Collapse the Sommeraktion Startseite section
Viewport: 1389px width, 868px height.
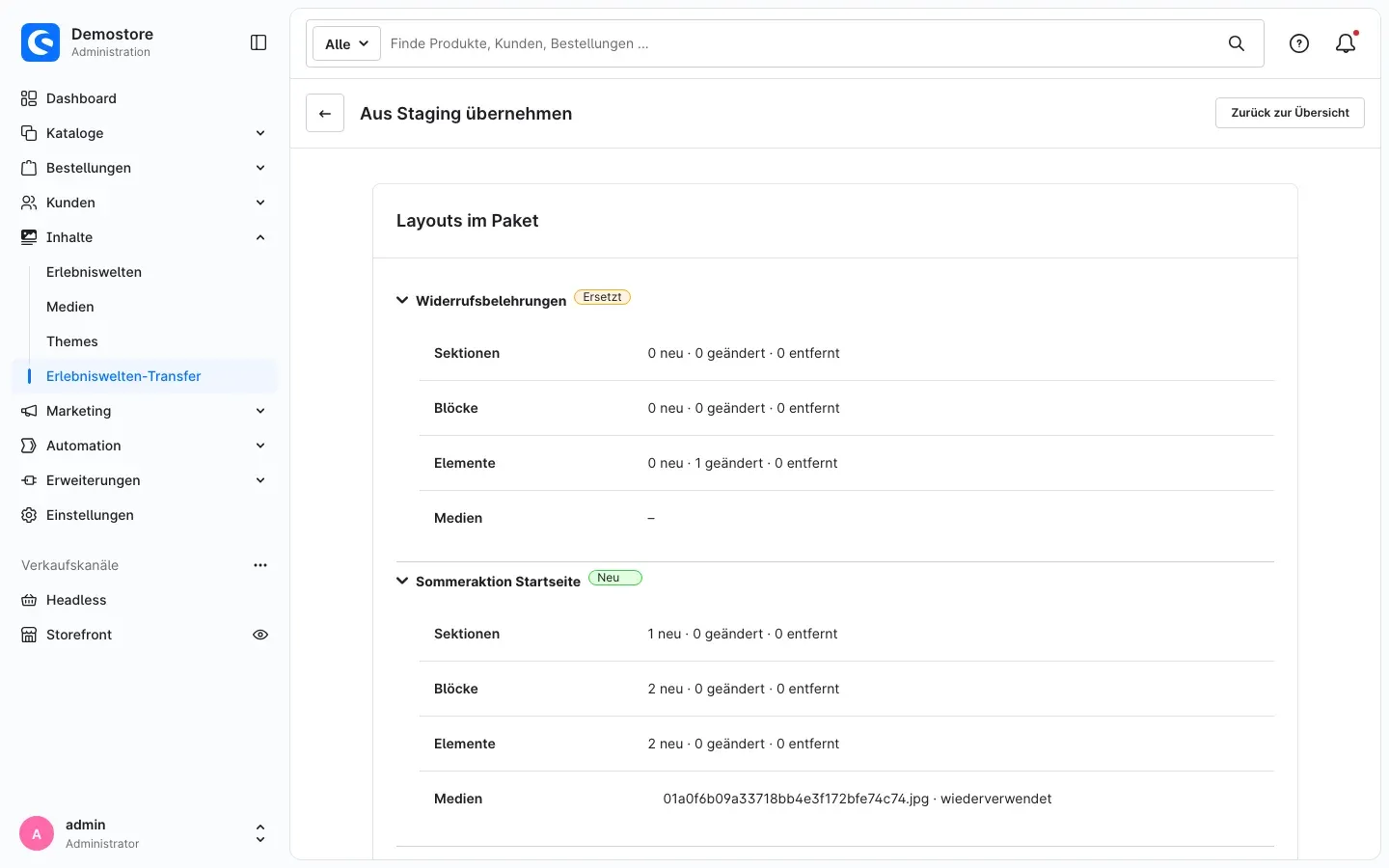point(402,581)
